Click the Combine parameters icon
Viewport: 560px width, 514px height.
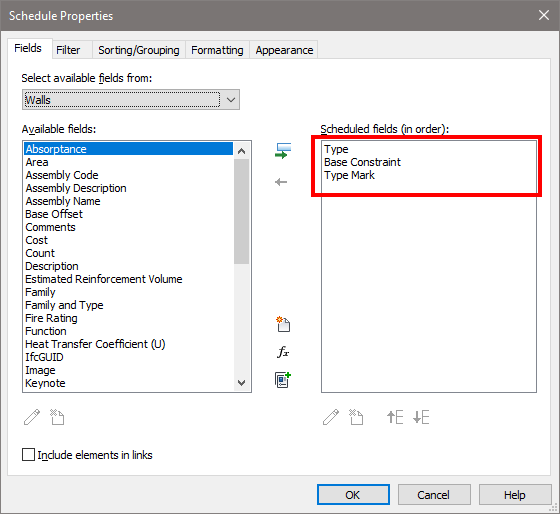pyautogui.click(x=283, y=380)
